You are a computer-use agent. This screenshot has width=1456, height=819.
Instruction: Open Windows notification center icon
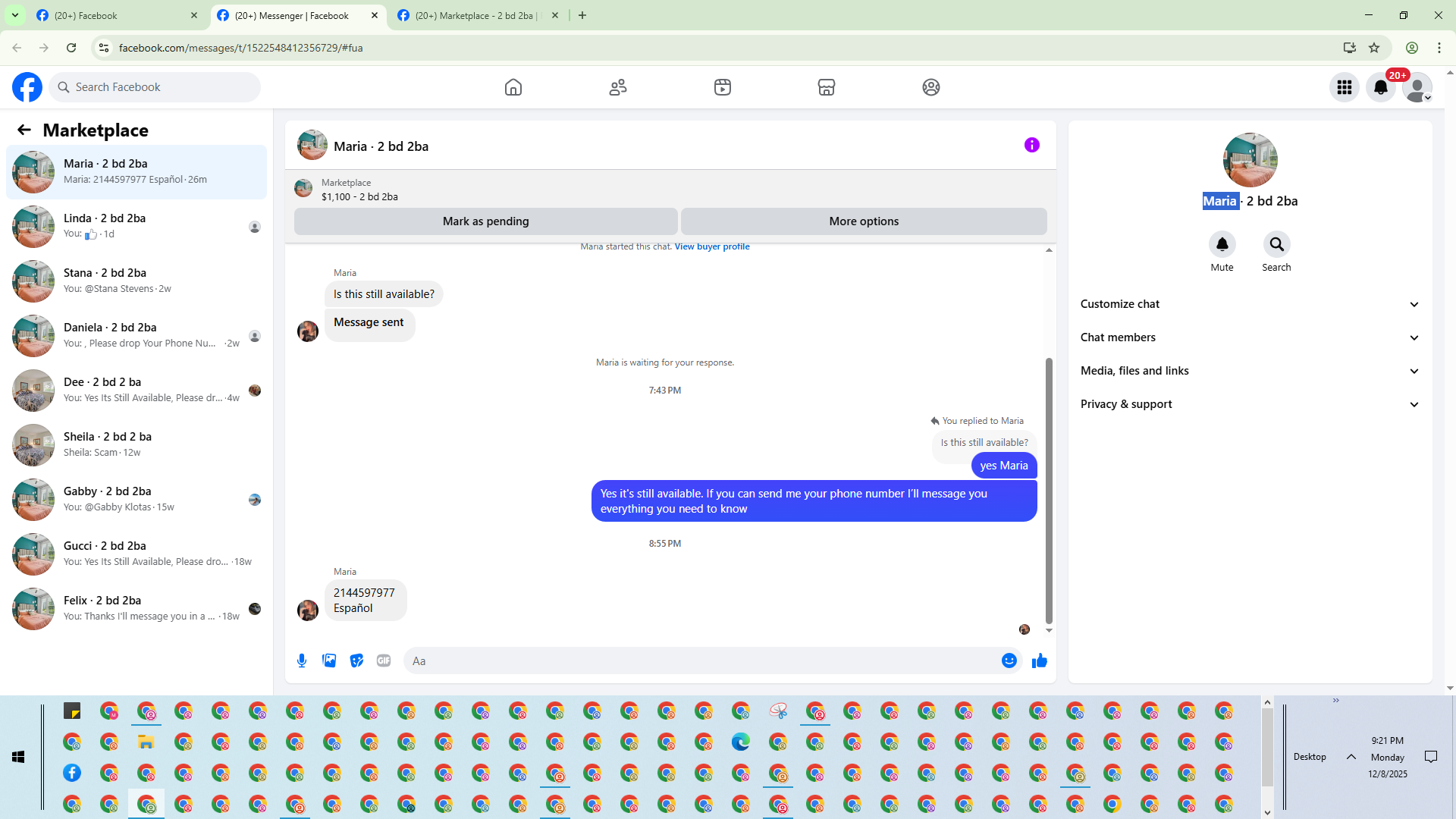[1431, 757]
